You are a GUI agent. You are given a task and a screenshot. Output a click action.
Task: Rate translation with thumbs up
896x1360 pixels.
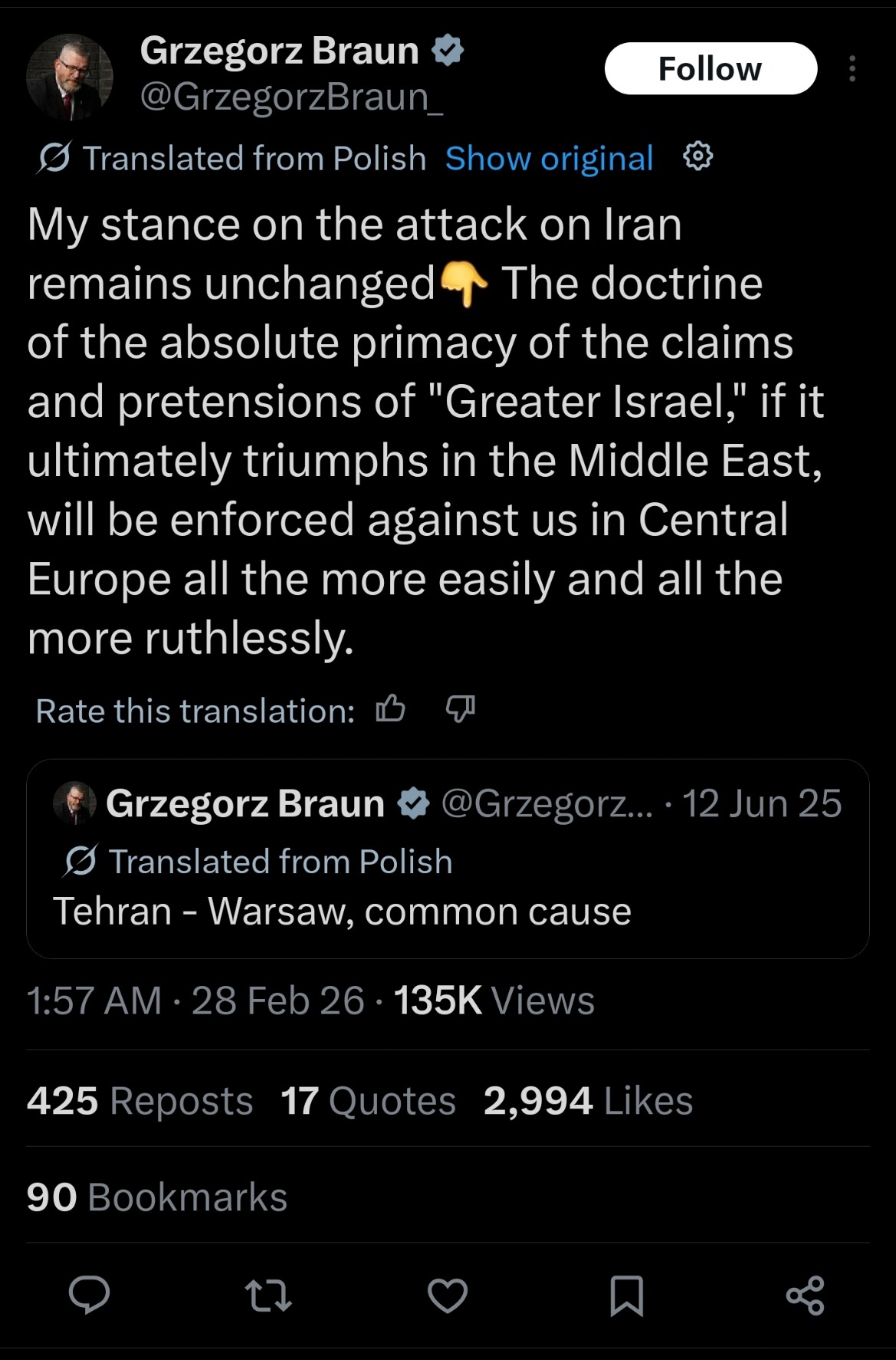390,710
